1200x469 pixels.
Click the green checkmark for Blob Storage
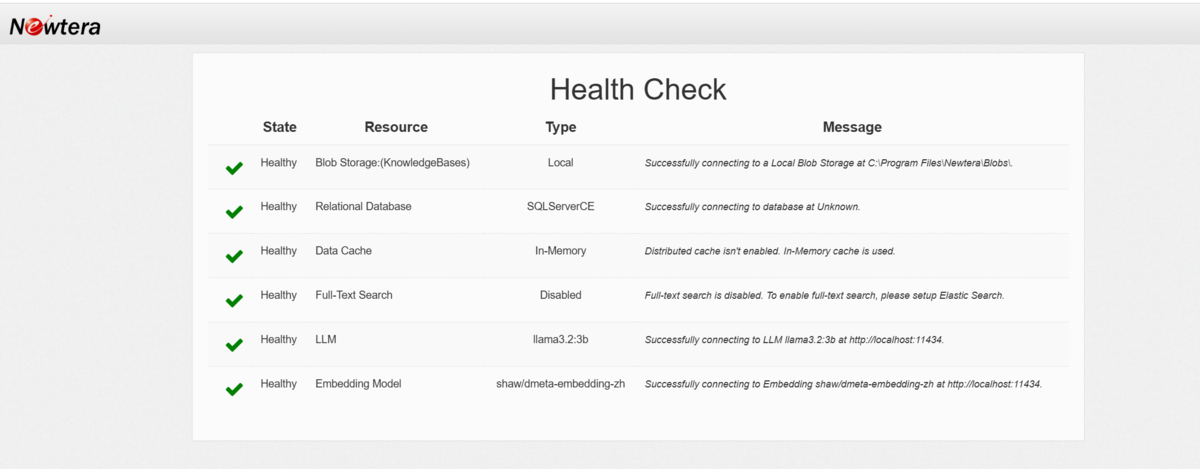pyautogui.click(x=234, y=168)
